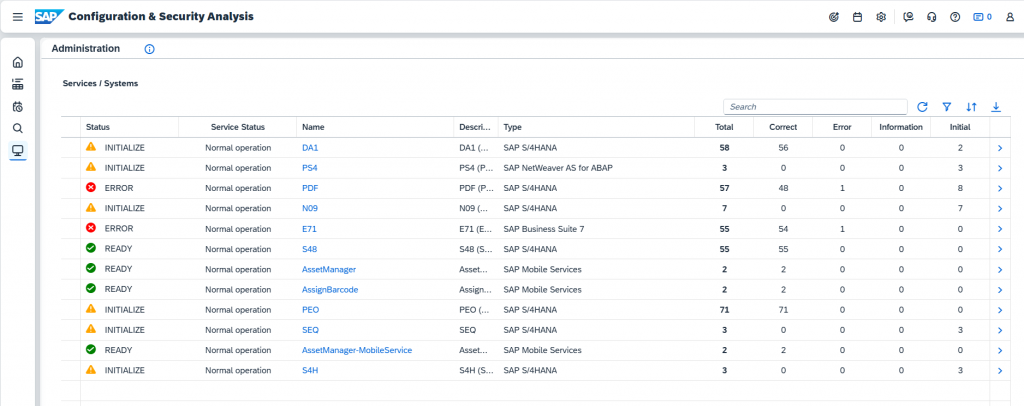This screenshot has width=1024, height=406.
Task: Open the AssetManager-MobileService link
Action: tap(357, 351)
